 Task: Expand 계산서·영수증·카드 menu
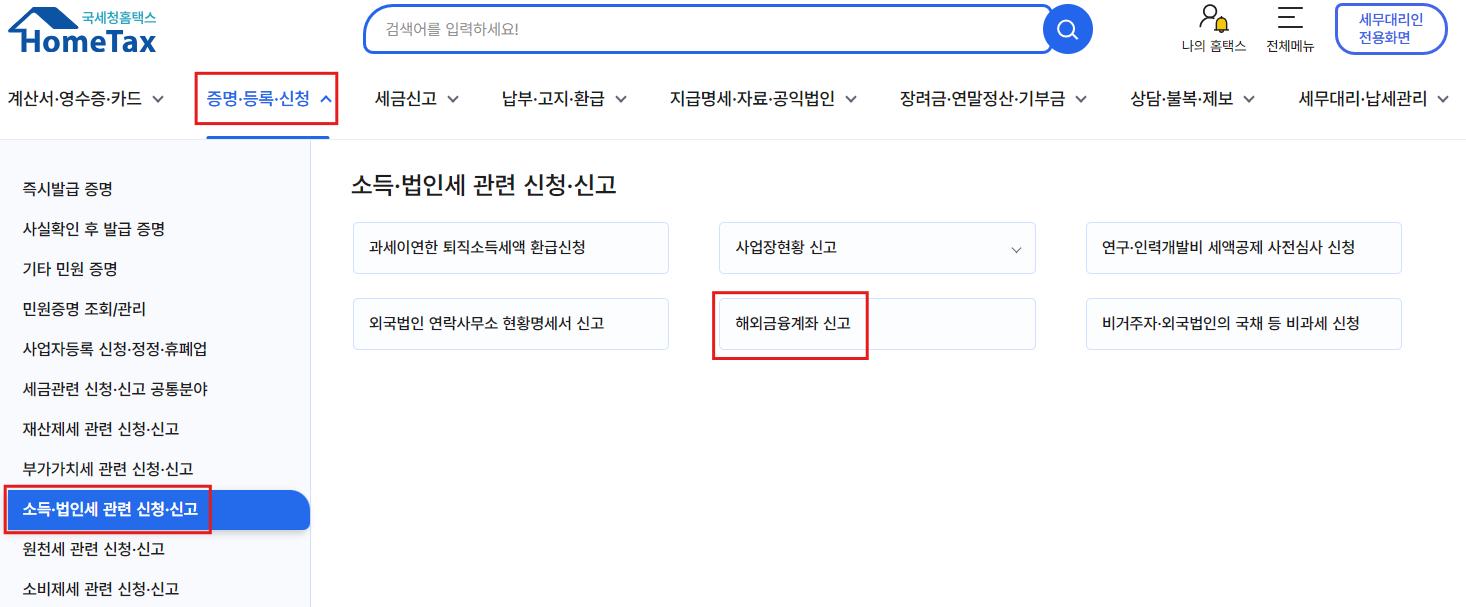coord(85,98)
